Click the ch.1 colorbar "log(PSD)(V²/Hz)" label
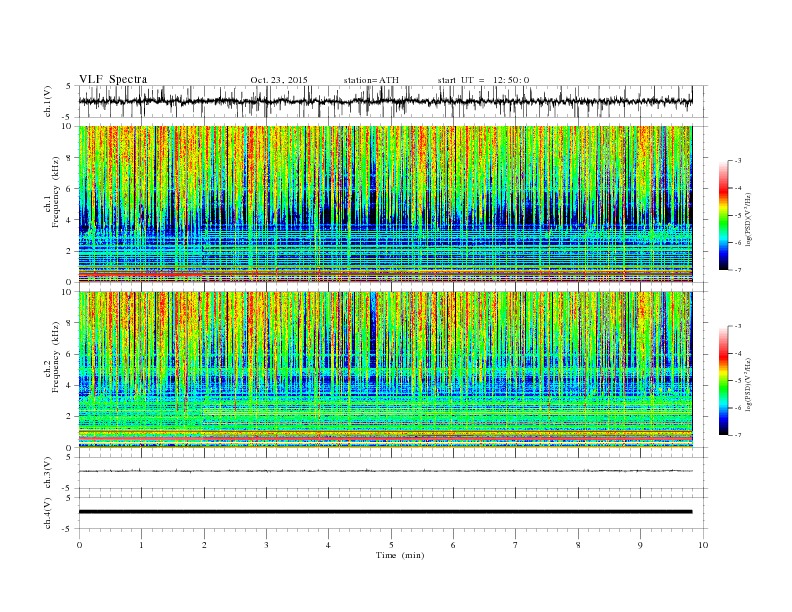The width and height of the screenshot is (792, 612). point(749,218)
